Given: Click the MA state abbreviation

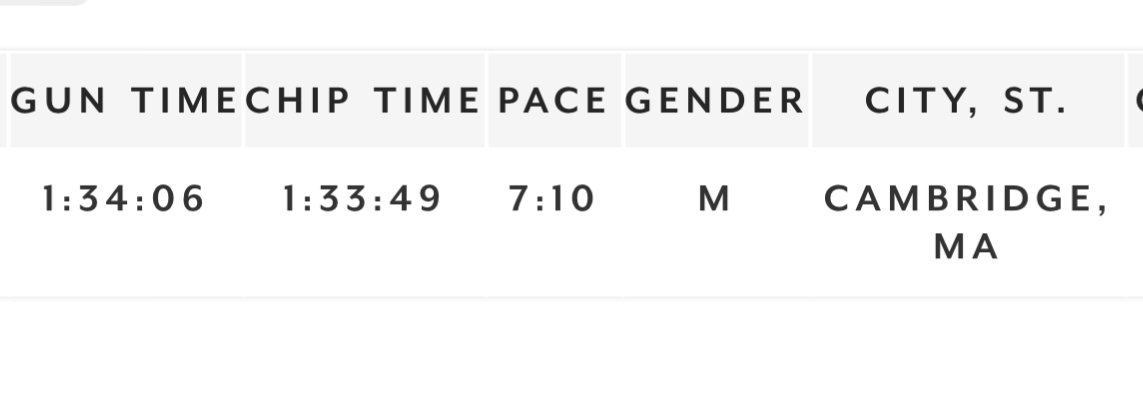Looking at the screenshot, I should click(x=967, y=246).
